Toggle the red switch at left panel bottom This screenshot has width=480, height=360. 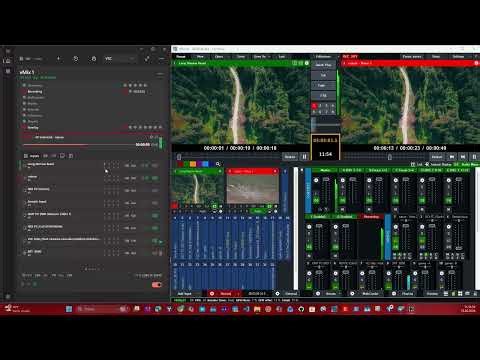click(157, 285)
